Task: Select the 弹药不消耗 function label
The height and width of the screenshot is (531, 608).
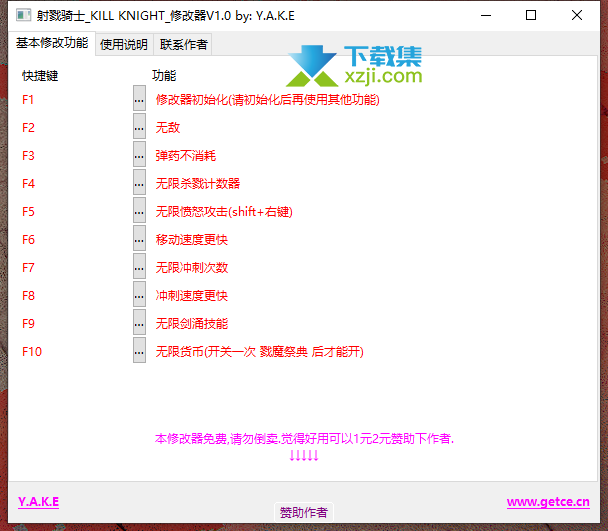Action: (x=186, y=156)
